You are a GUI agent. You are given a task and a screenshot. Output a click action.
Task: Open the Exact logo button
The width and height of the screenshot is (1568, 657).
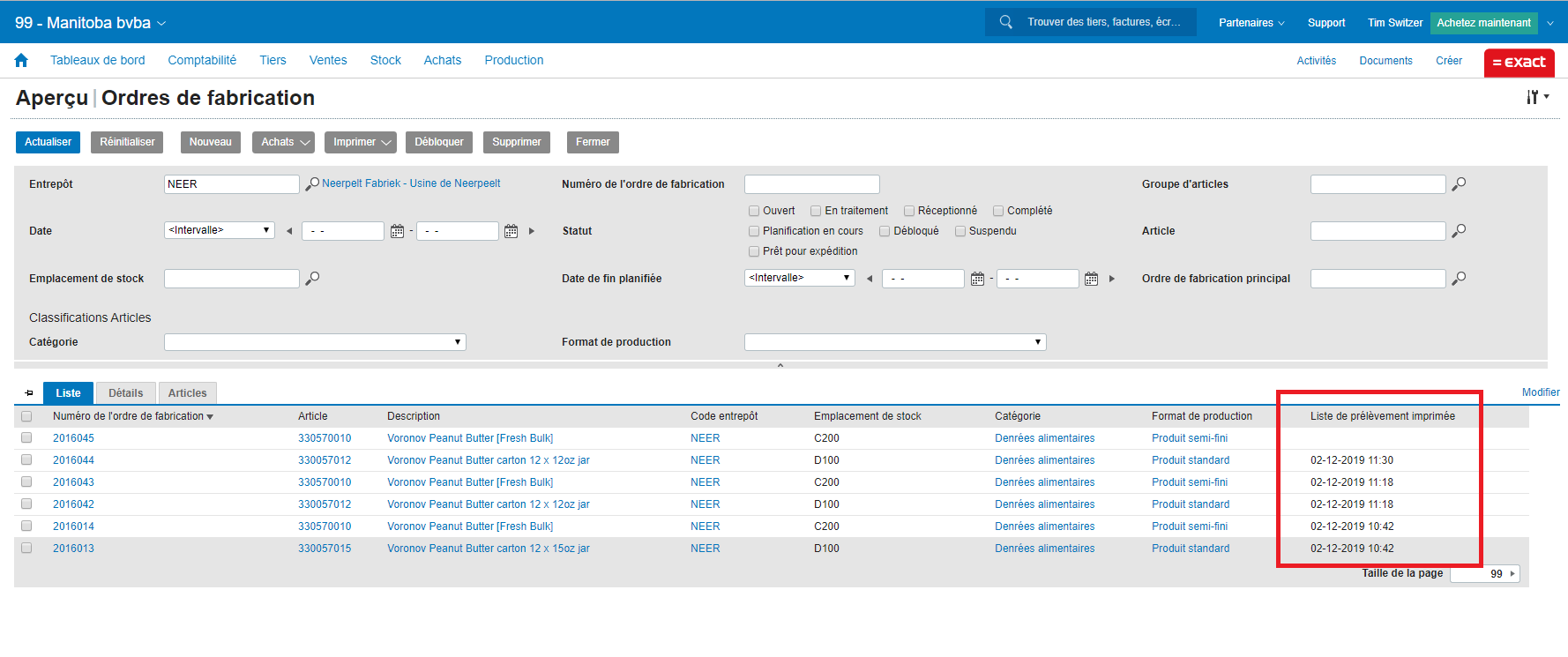point(1519,62)
